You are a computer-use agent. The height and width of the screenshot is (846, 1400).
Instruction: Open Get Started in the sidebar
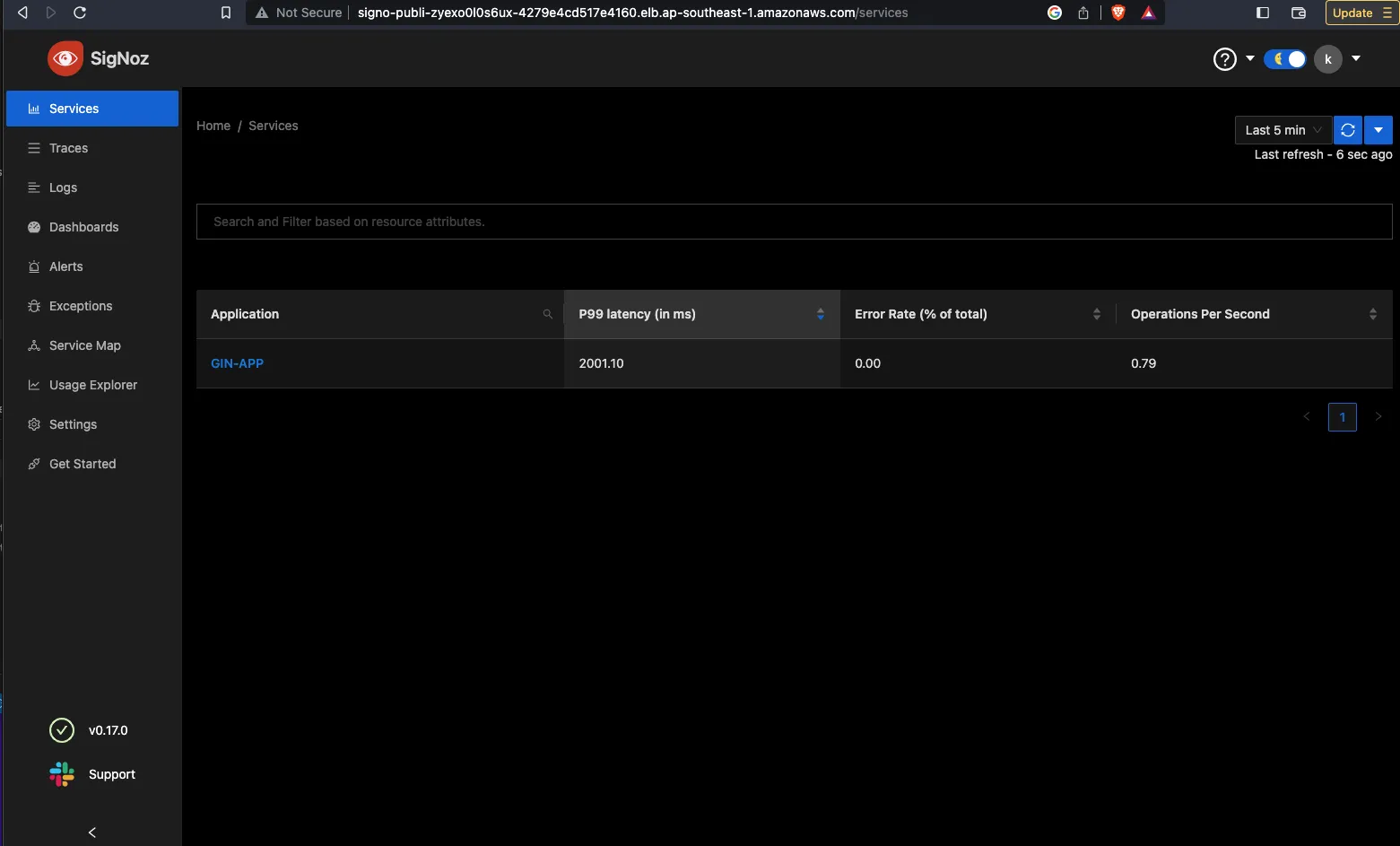pyautogui.click(x=92, y=464)
